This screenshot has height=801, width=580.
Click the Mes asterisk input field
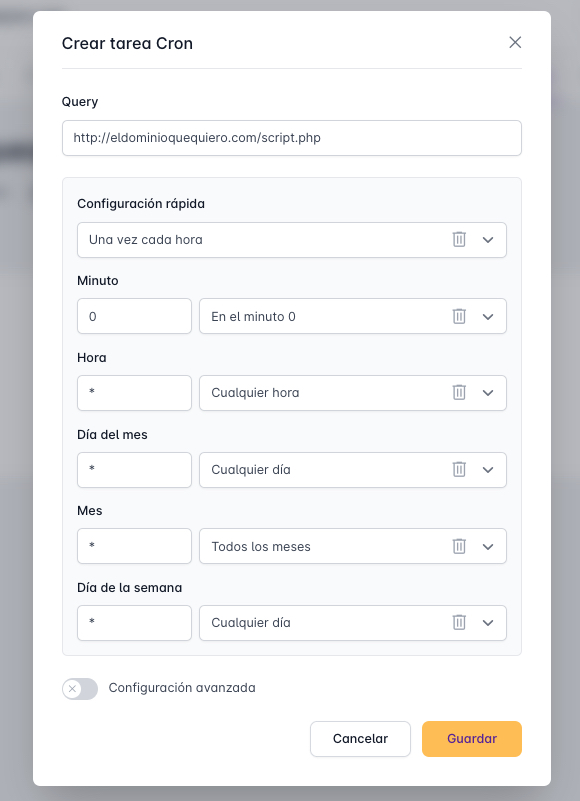point(134,546)
